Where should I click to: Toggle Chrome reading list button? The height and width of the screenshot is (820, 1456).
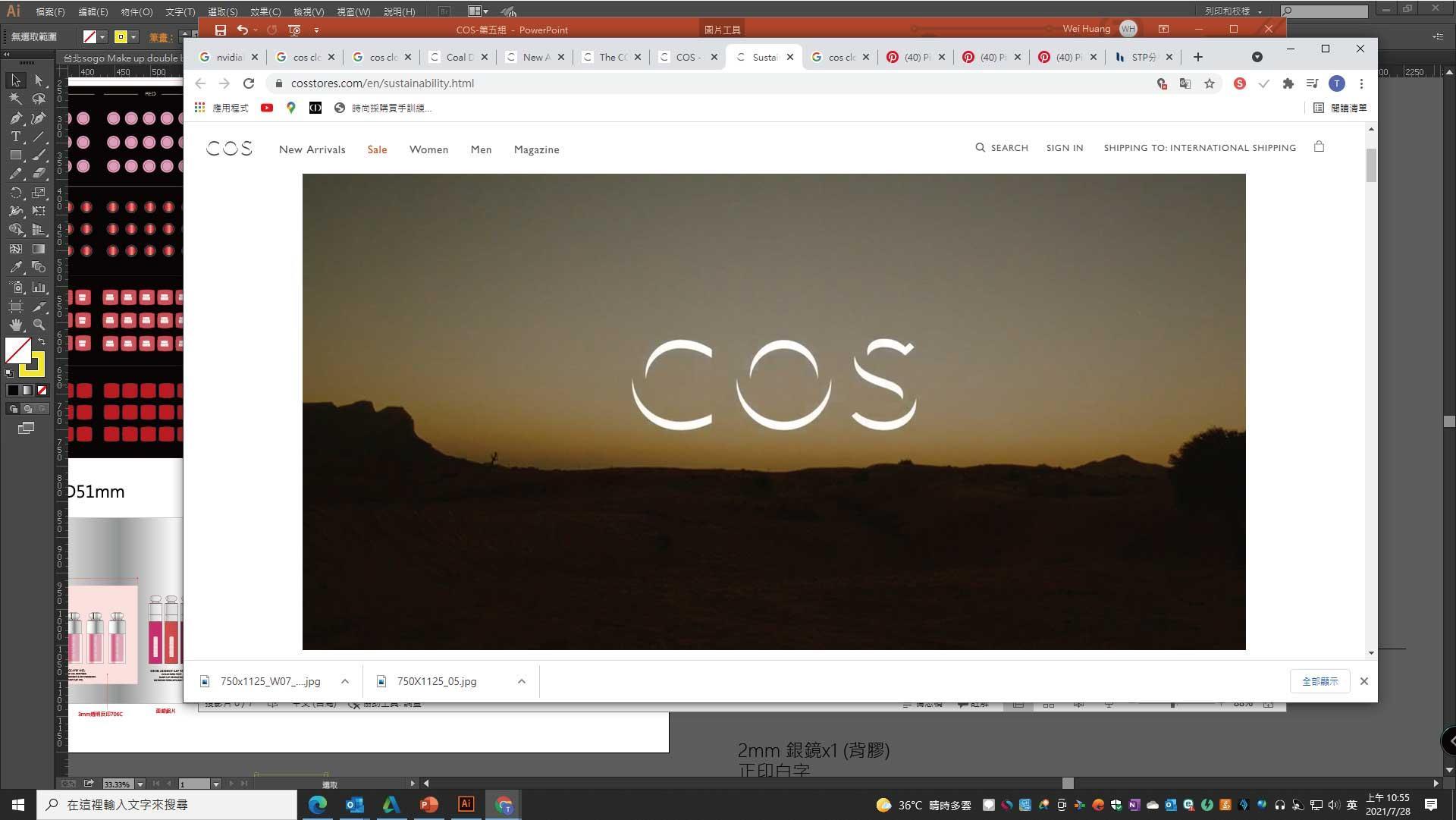1340,108
